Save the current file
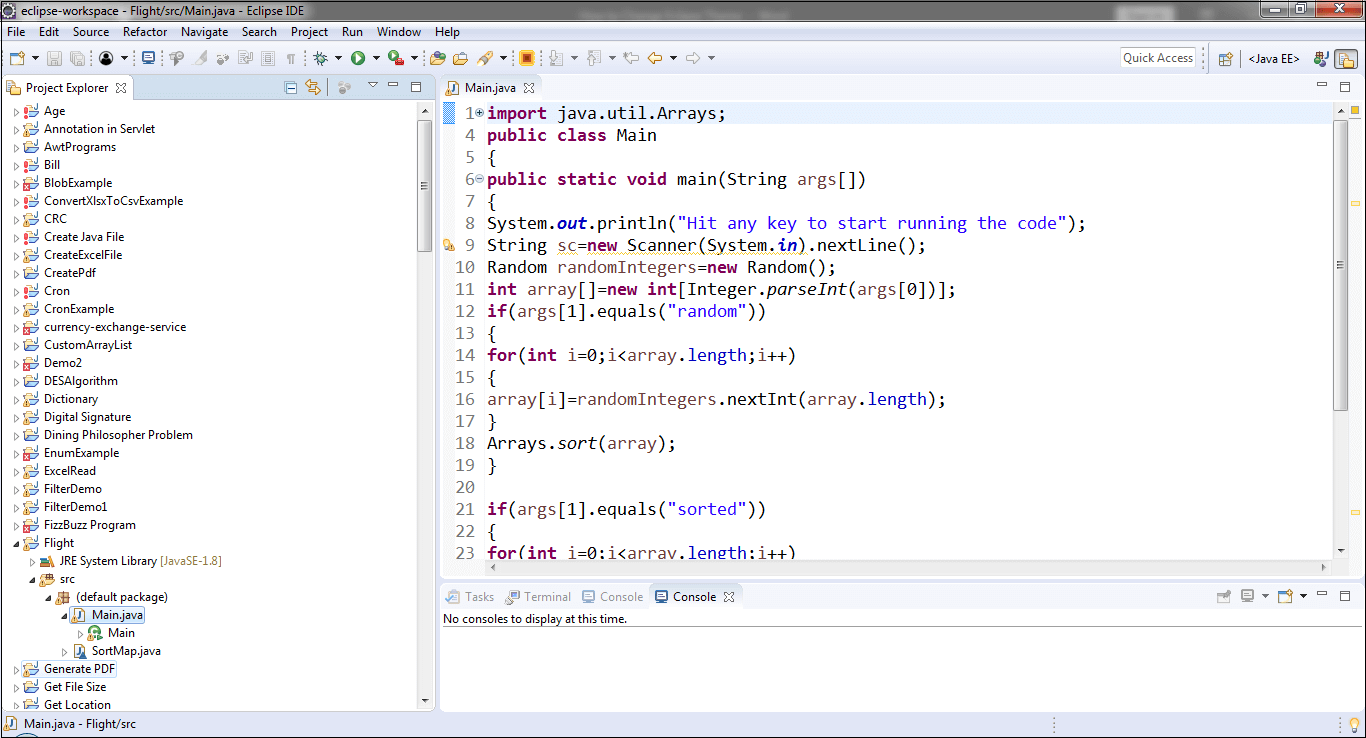The height and width of the screenshot is (738, 1366). (x=53, y=57)
